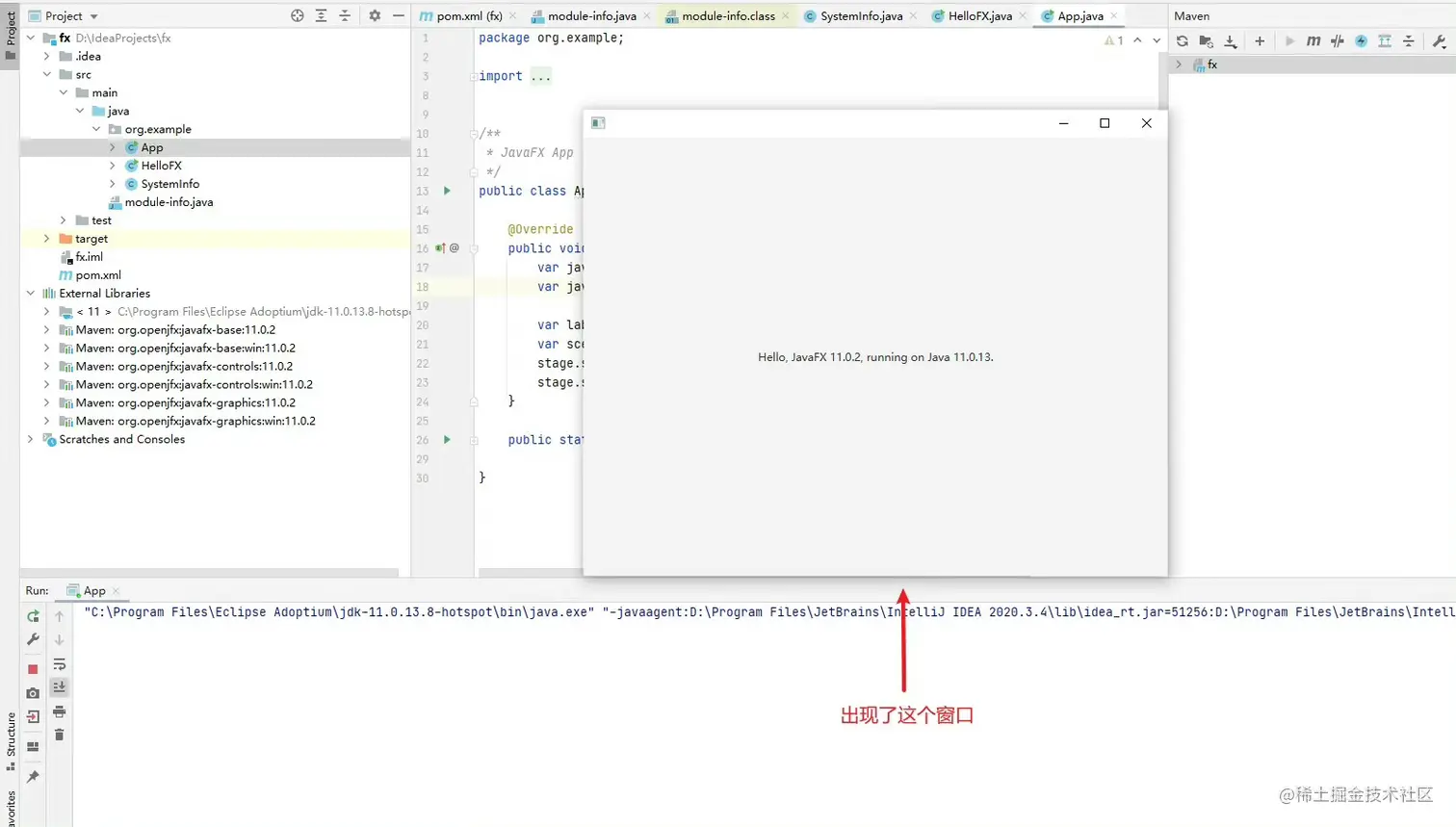Expand the target folder
The height and width of the screenshot is (827, 1456).
[47, 239]
